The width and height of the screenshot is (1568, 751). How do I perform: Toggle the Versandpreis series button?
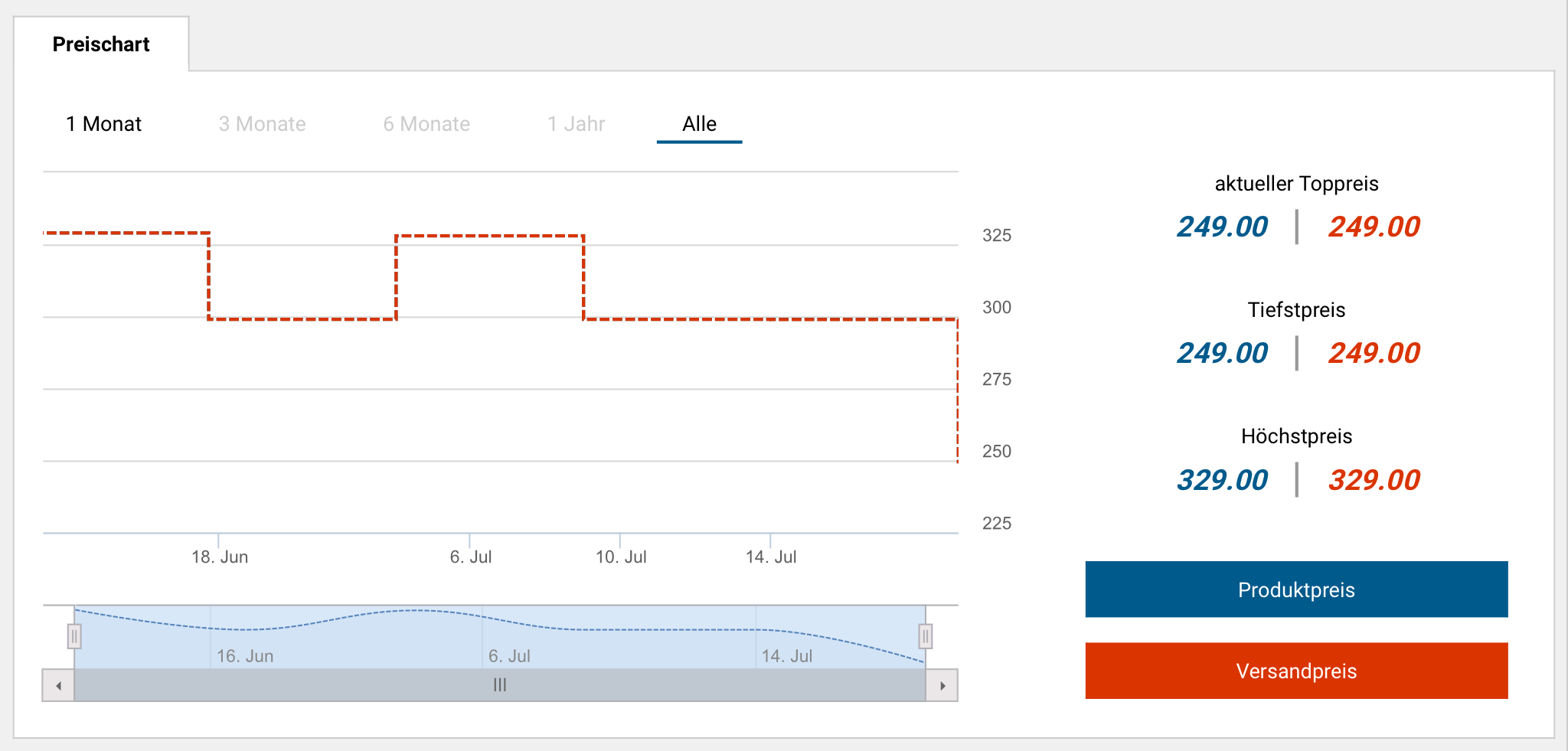click(1296, 671)
